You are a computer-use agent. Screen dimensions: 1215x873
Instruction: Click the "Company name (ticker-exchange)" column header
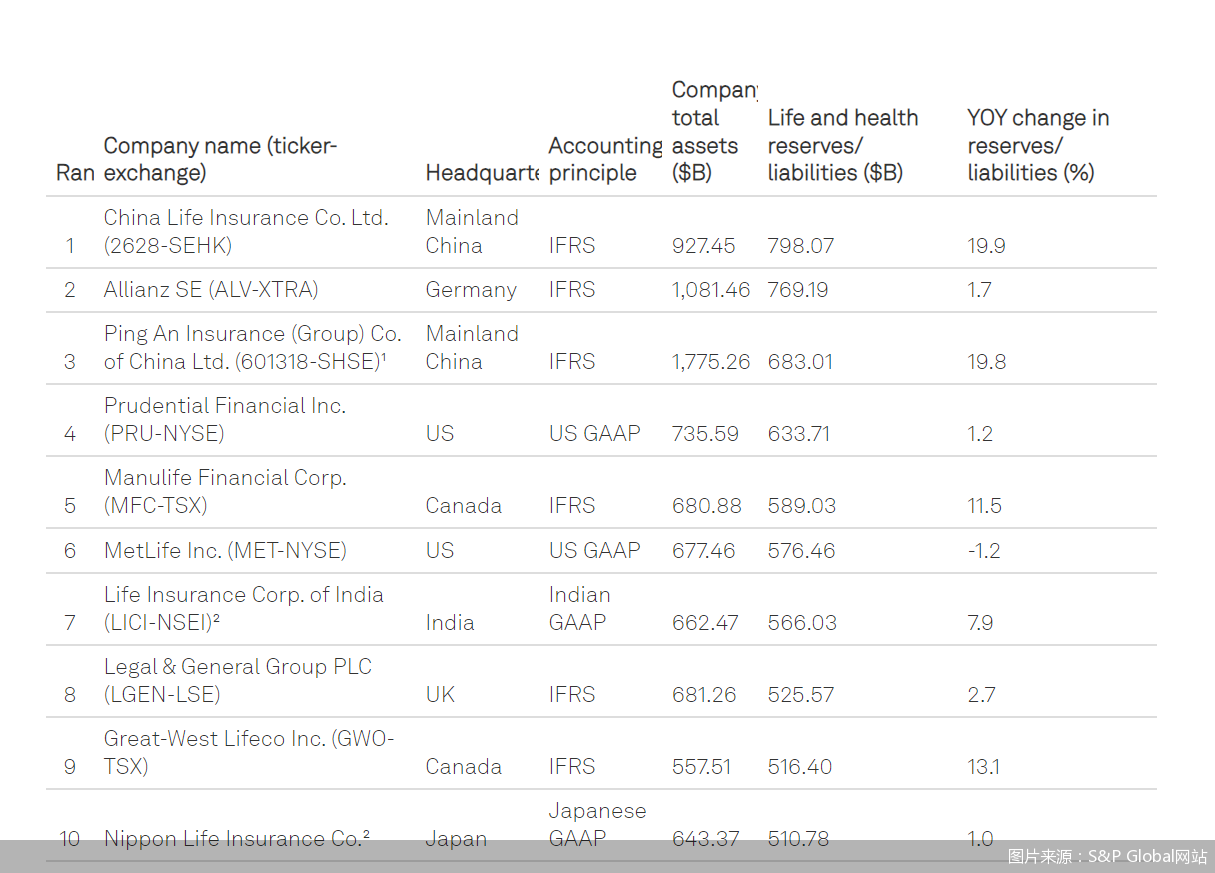(220, 159)
